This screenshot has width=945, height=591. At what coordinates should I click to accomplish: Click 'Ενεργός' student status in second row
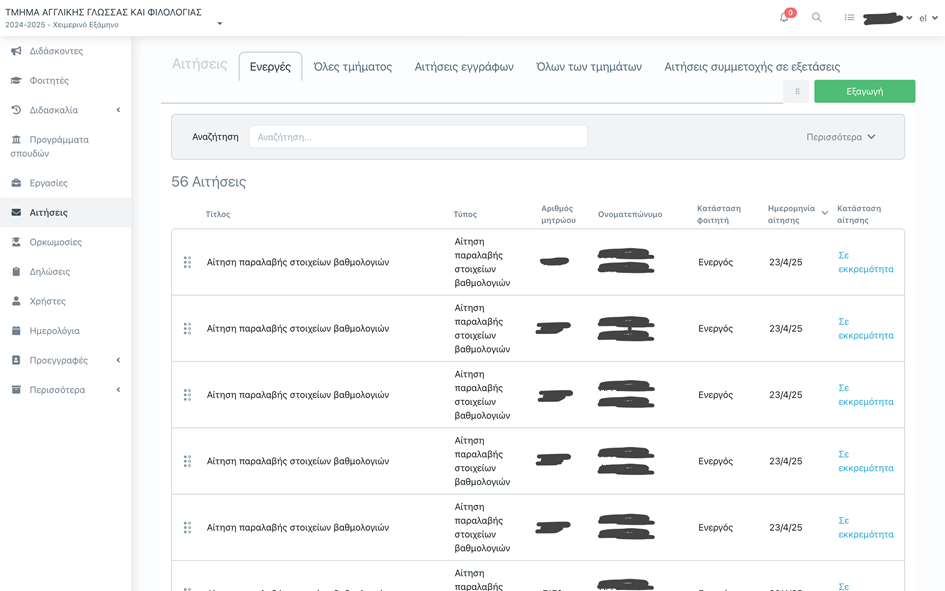pyautogui.click(x=715, y=328)
